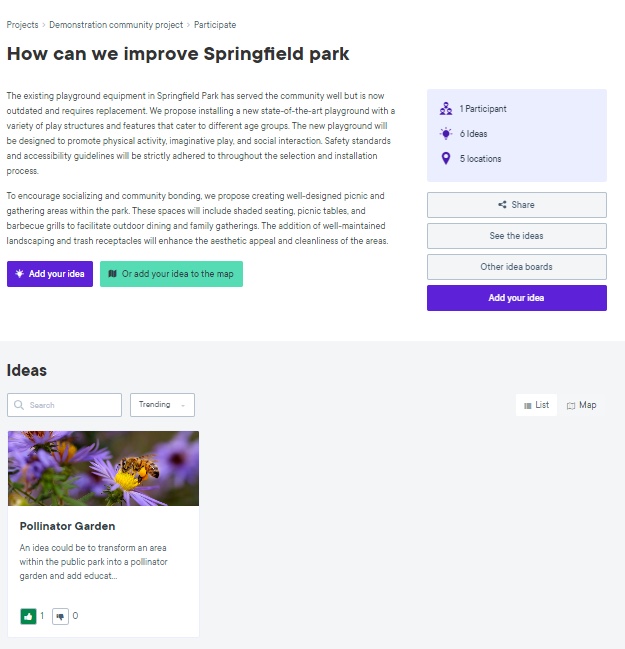Click the thumbs up vote icon
Viewport: 625px width, 649px height.
coord(28,616)
